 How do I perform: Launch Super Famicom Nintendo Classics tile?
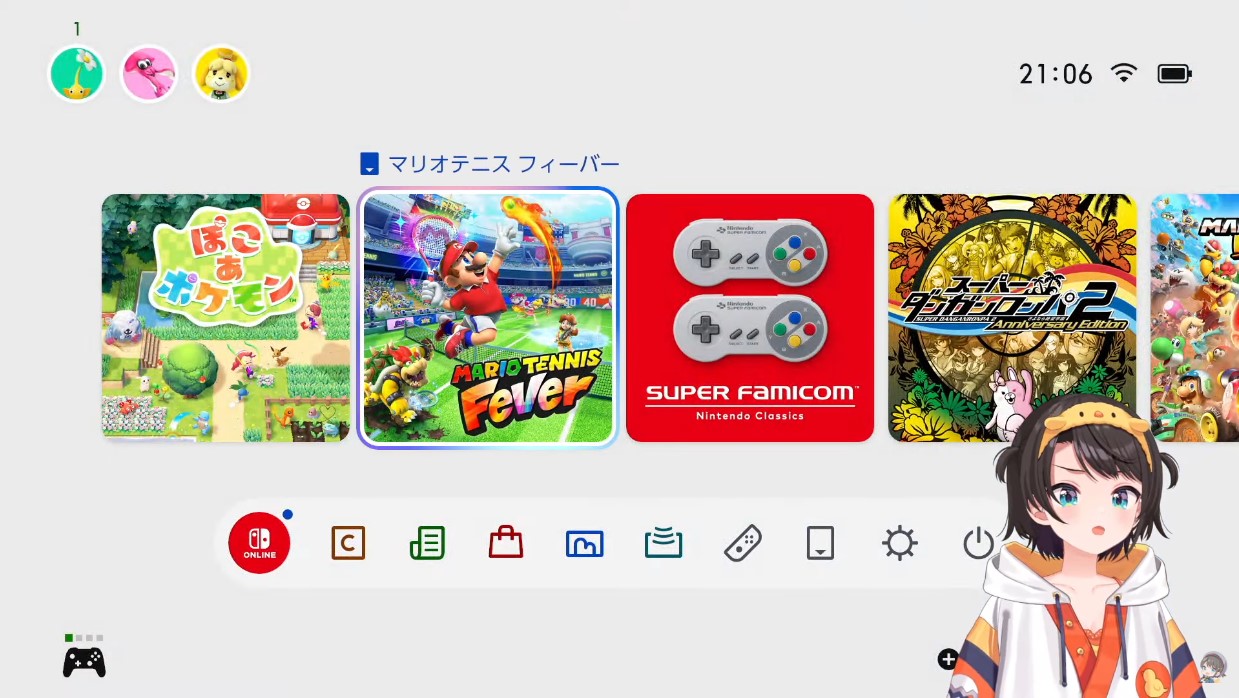pyautogui.click(x=750, y=318)
